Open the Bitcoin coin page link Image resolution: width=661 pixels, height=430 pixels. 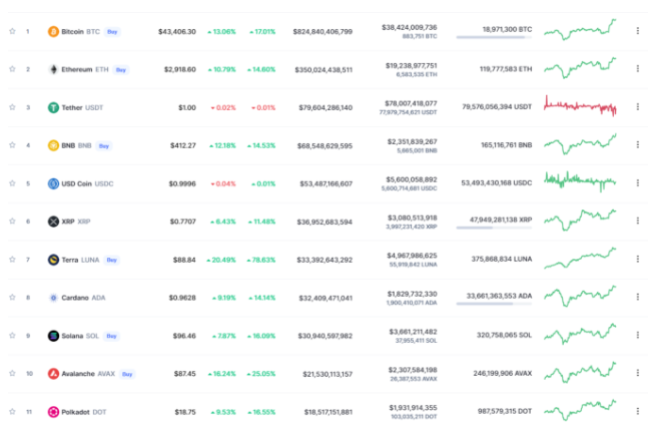[81, 32]
